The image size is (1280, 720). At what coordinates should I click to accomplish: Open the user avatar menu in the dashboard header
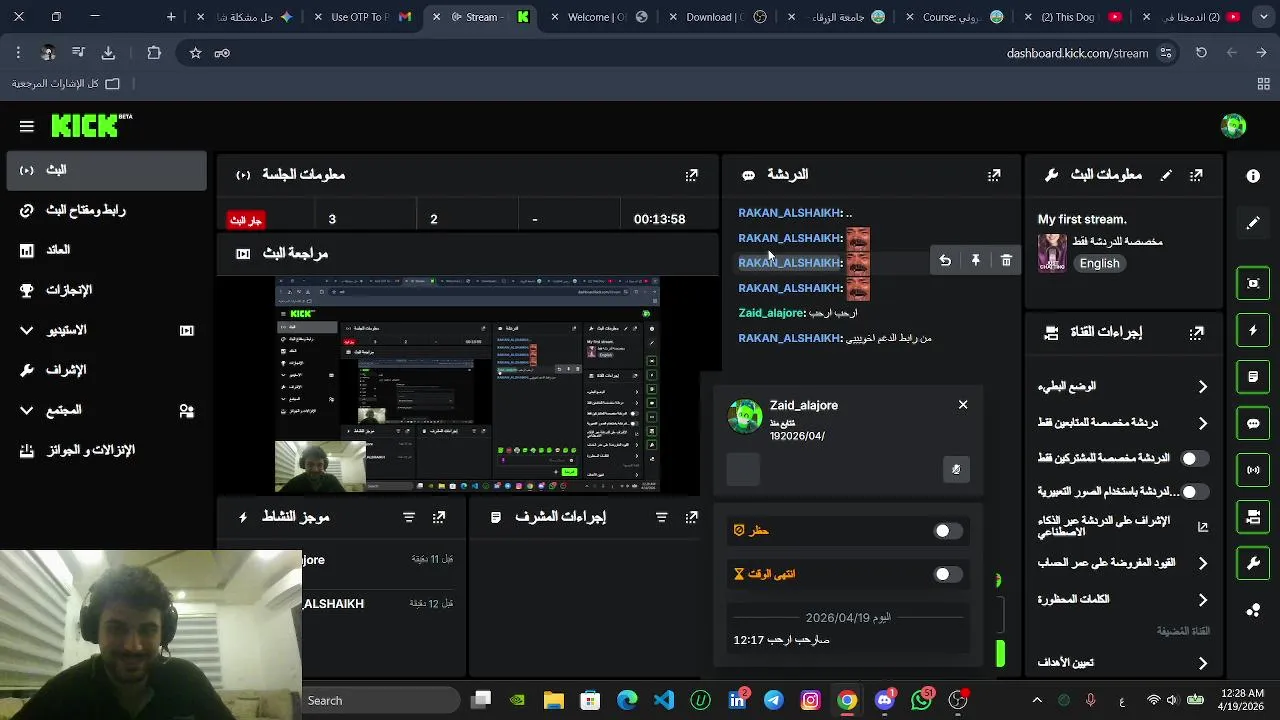pyautogui.click(x=1233, y=126)
